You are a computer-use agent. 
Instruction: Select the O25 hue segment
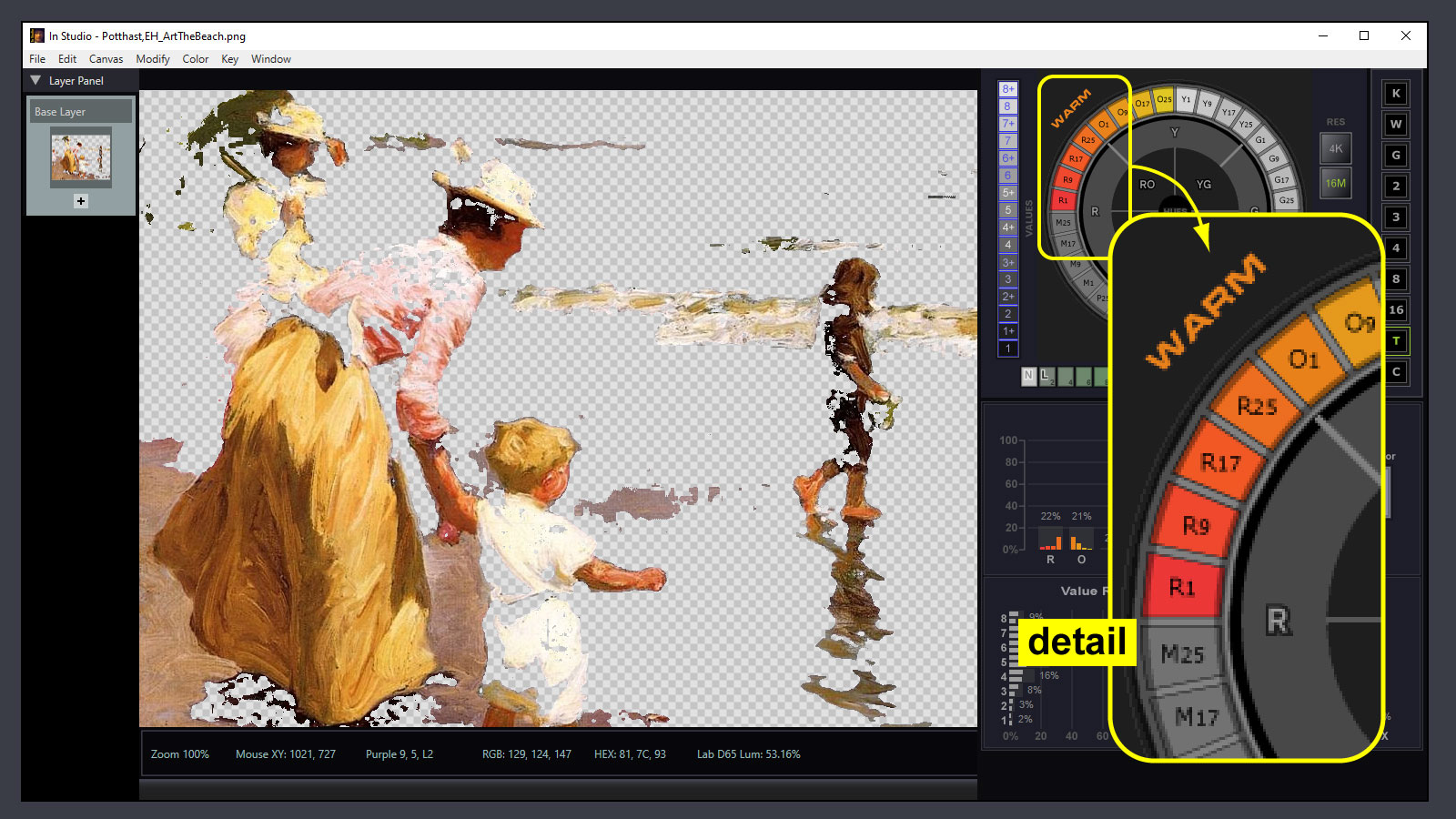pyautogui.click(x=1164, y=99)
